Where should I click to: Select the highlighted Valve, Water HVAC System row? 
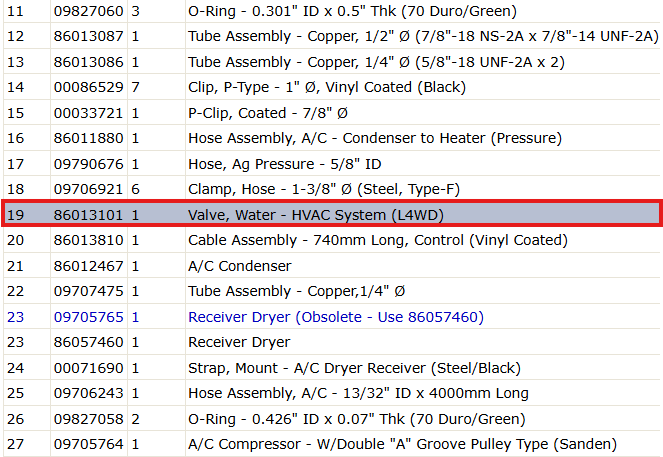(332, 214)
